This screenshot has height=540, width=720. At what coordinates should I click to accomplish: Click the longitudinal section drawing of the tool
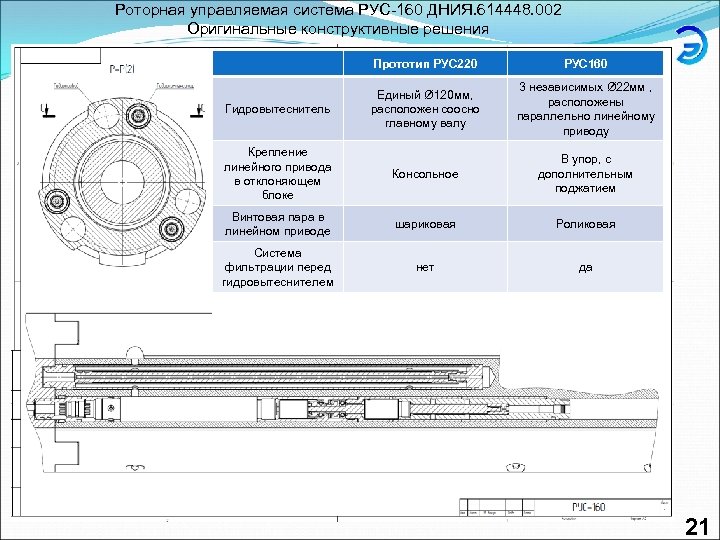(342, 394)
